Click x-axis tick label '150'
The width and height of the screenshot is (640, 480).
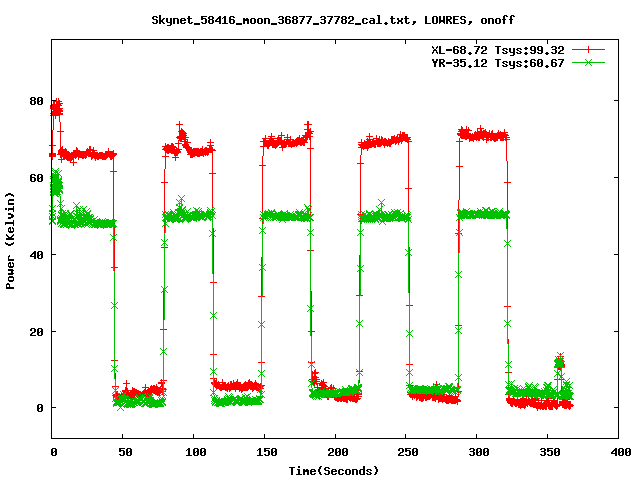(x=267, y=452)
